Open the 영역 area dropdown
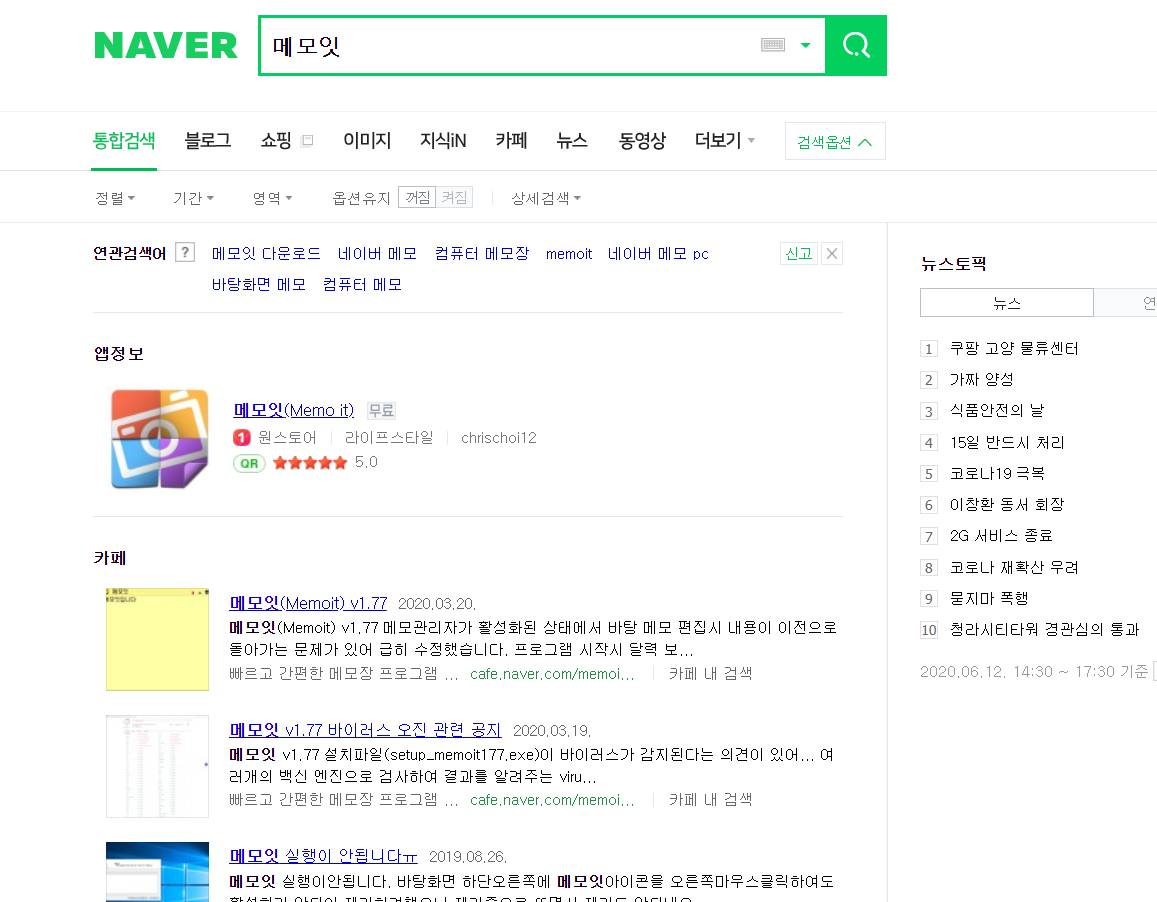 pyautogui.click(x=272, y=198)
